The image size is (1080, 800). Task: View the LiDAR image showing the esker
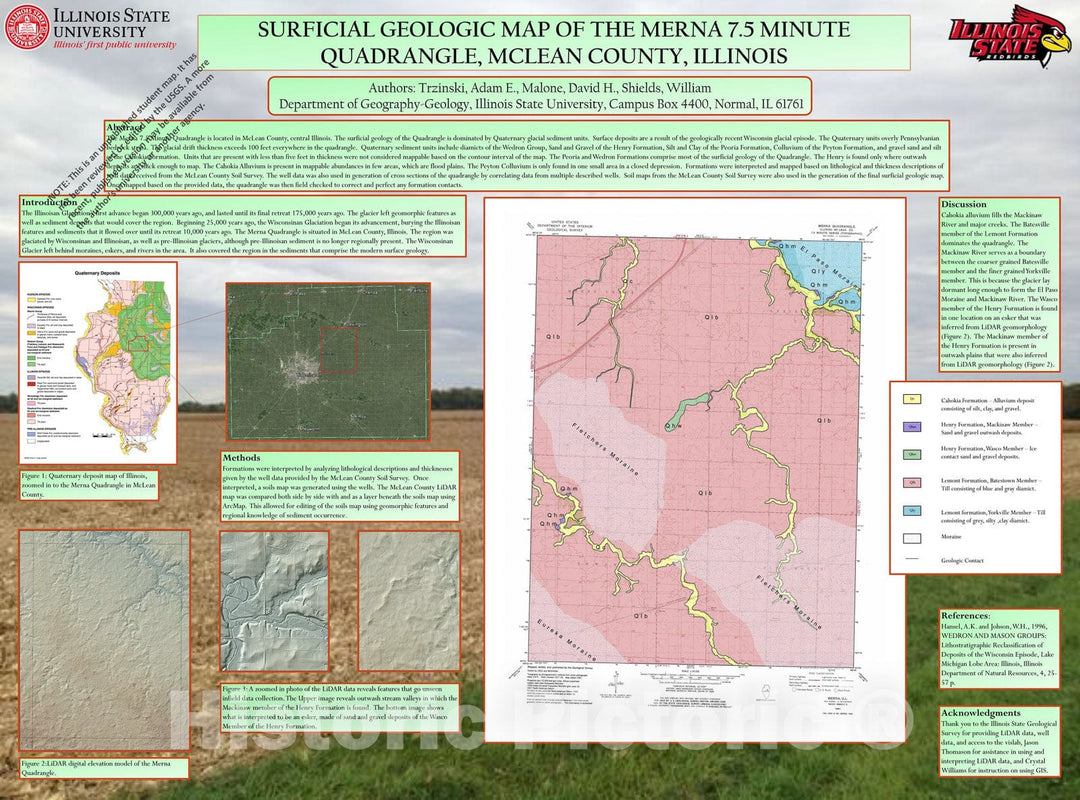coord(408,586)
